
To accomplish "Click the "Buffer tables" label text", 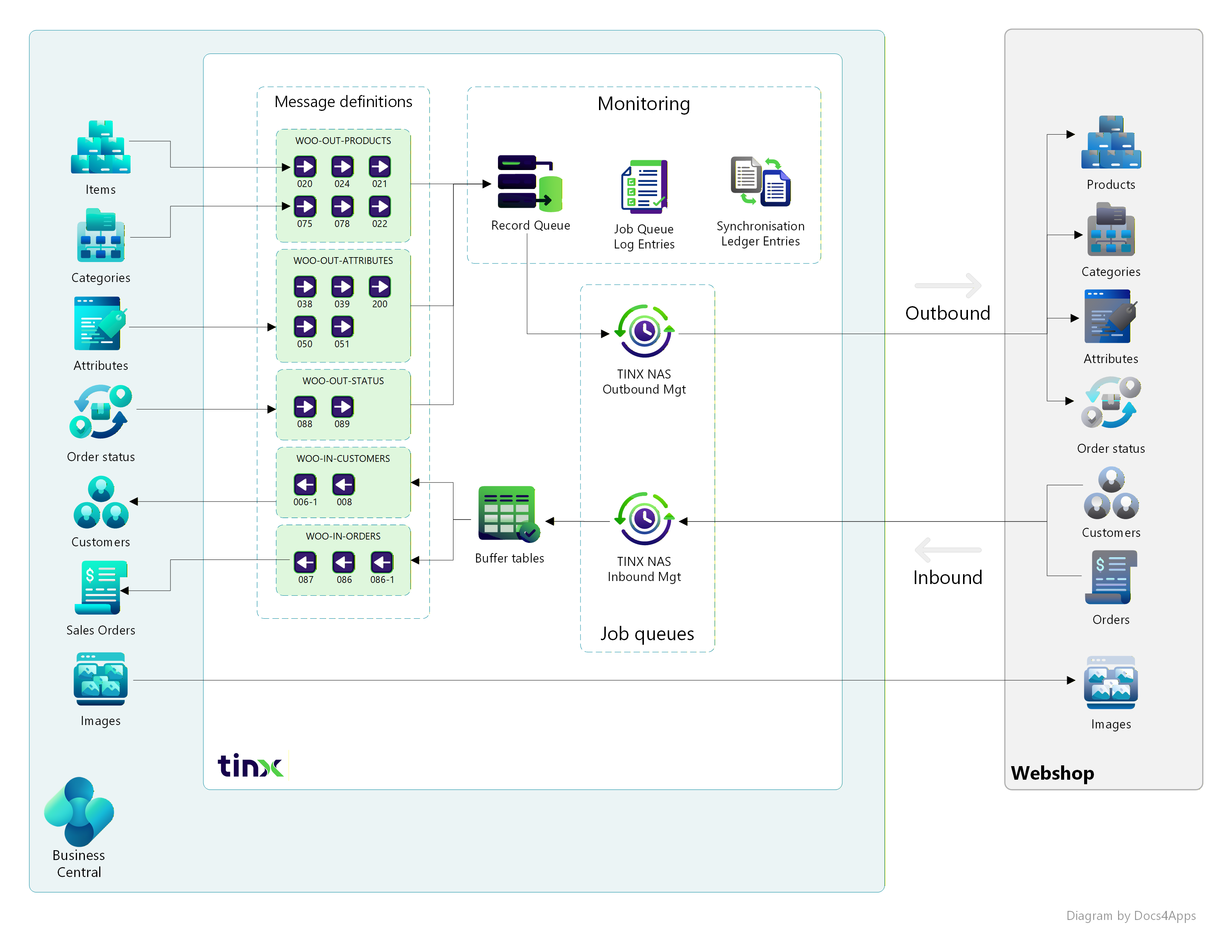I will click(509, 558).
